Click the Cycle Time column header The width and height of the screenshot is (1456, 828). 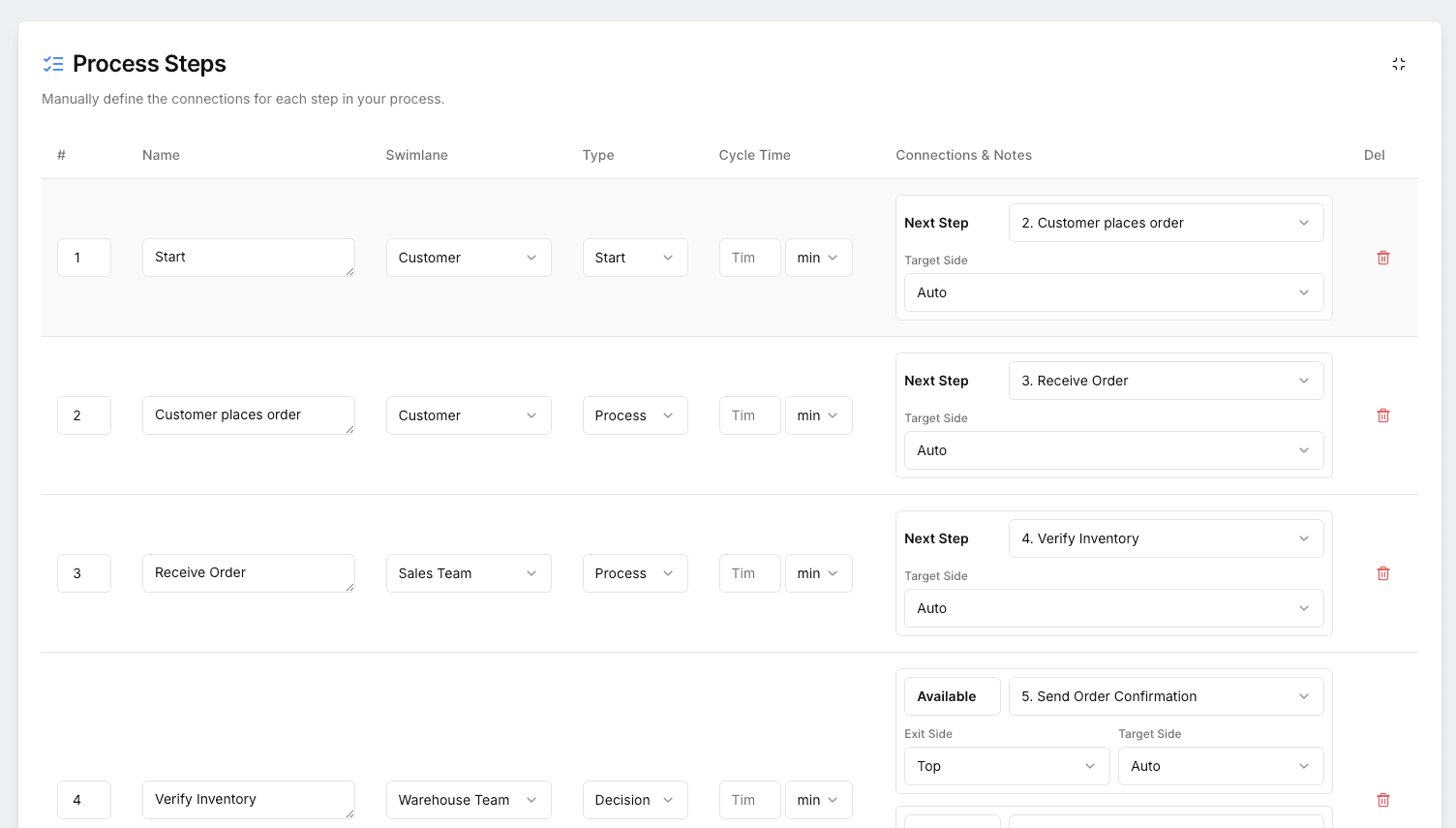755,155
